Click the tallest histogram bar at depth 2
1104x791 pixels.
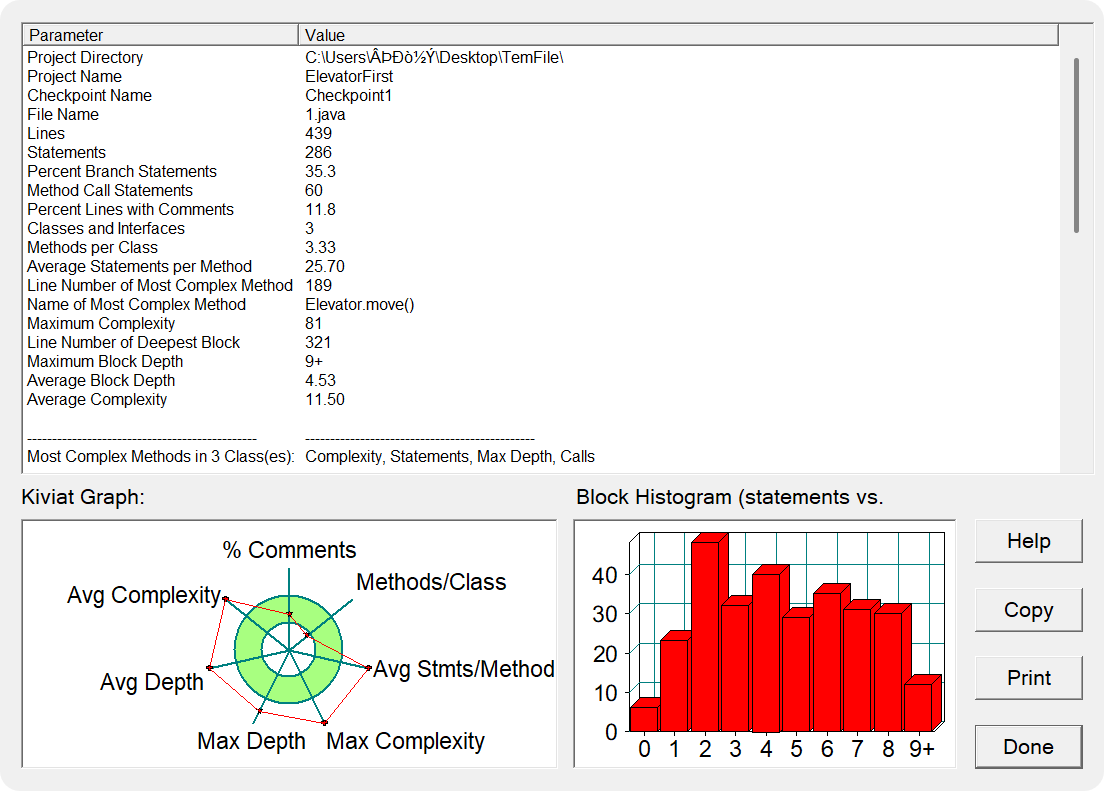tap(705, 636)
